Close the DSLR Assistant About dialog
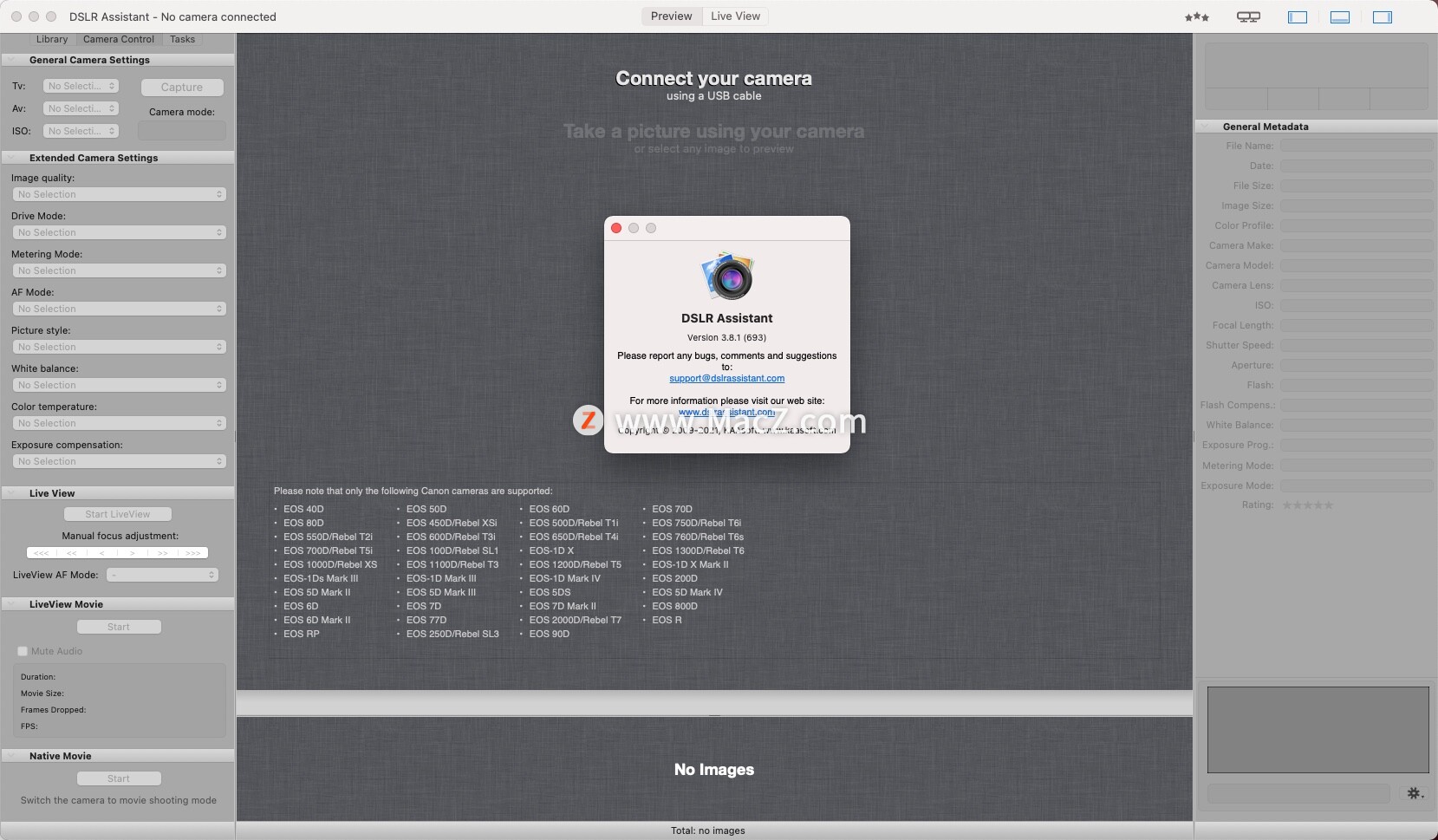 point(616,228)
